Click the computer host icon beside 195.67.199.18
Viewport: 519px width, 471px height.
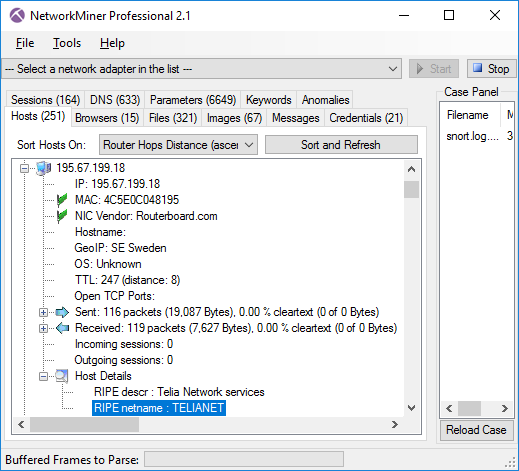[x=44, y=168]
